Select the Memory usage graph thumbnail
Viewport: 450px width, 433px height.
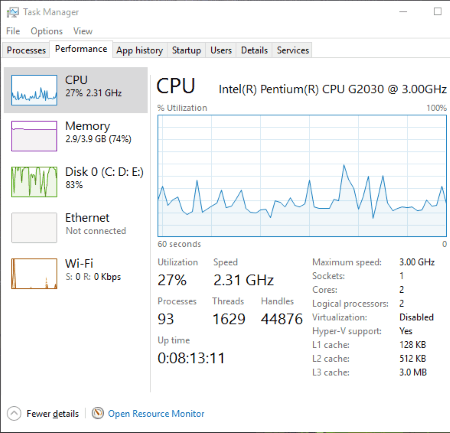[x=34, y=136]
